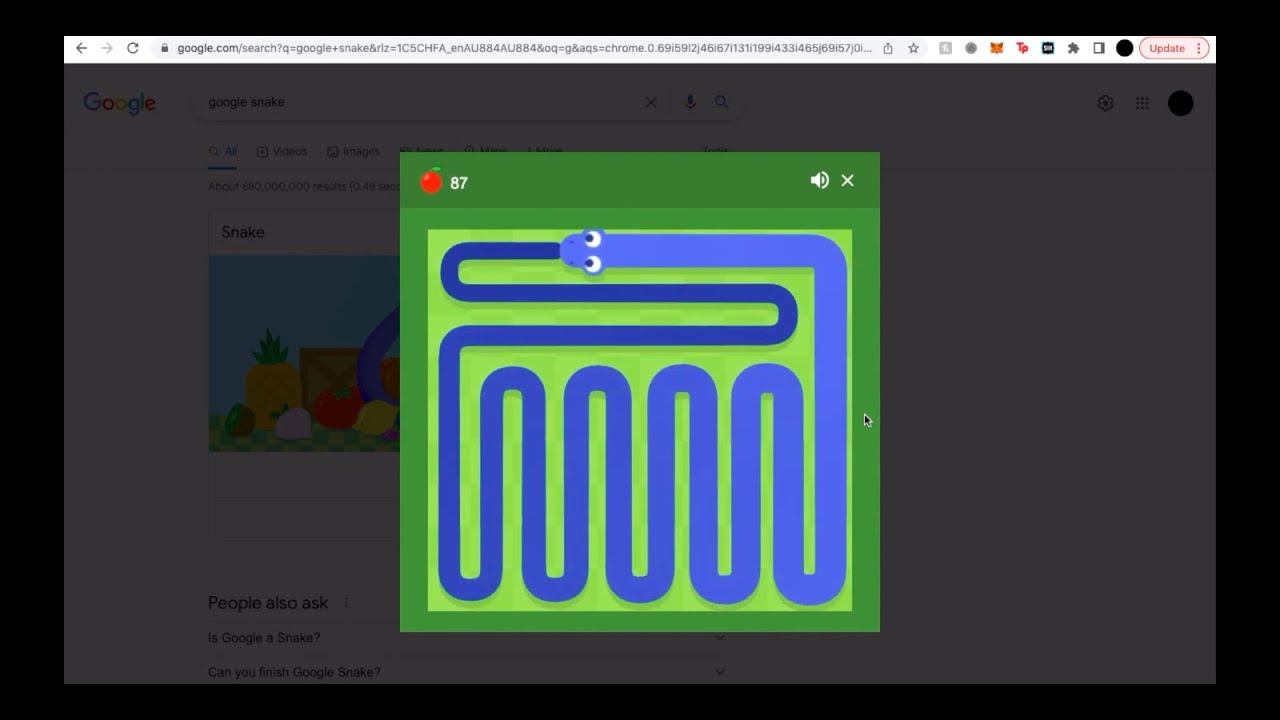
Task: Expand 'Can you finish Google Snake?' question
Action: pos(466,672)
